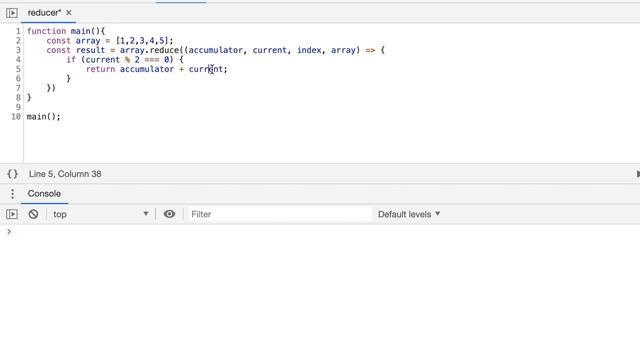
Task: Toggle live expression eye icon
Action: click(x=169, y=214)
